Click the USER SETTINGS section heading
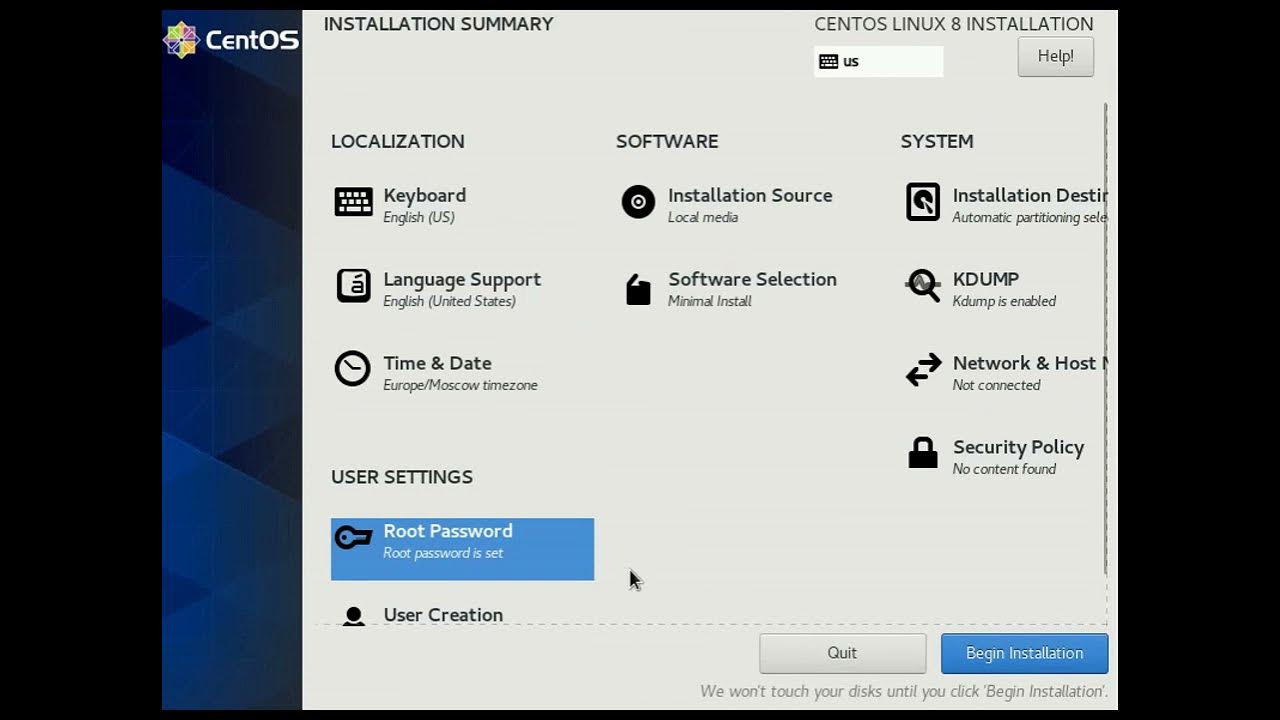1280x720 pixels. coord(402,477)
